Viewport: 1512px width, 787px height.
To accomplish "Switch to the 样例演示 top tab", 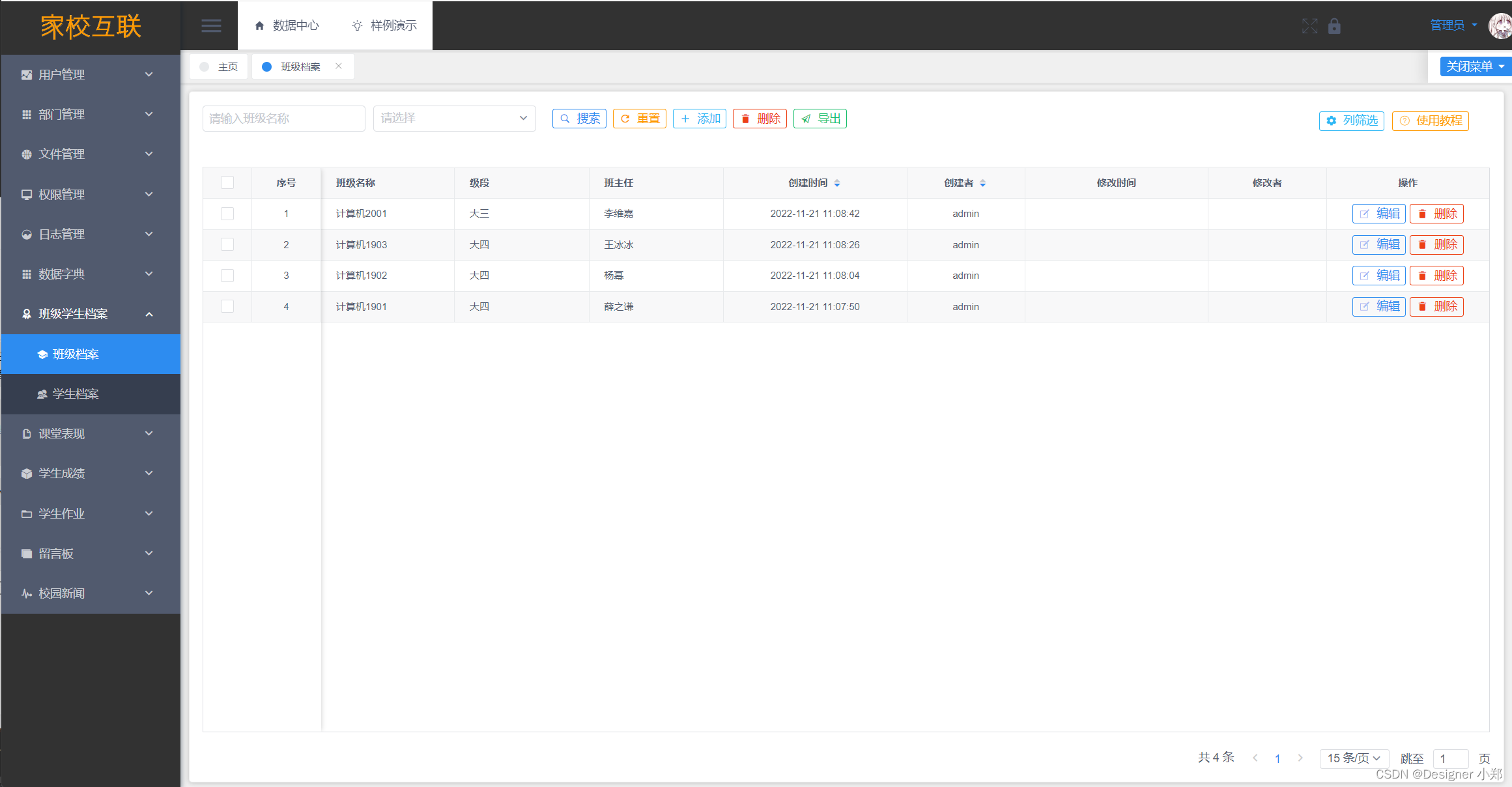I will click(384, 25).
